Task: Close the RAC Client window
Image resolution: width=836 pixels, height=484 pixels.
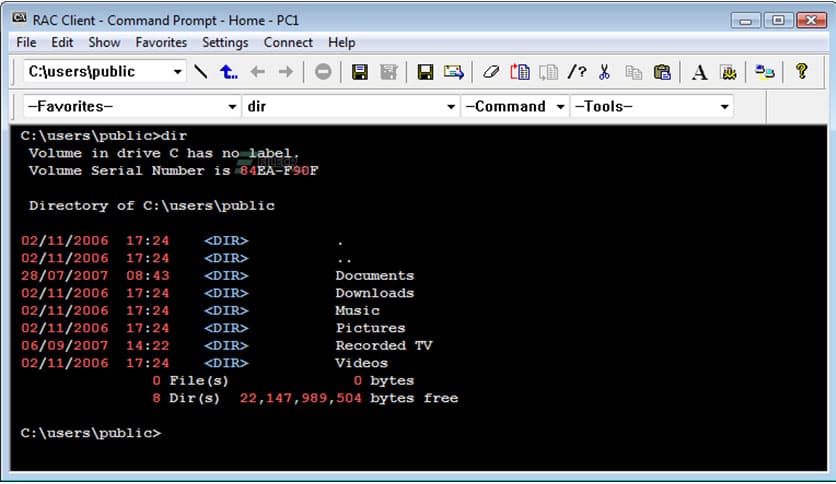Action: pos(811,20)
